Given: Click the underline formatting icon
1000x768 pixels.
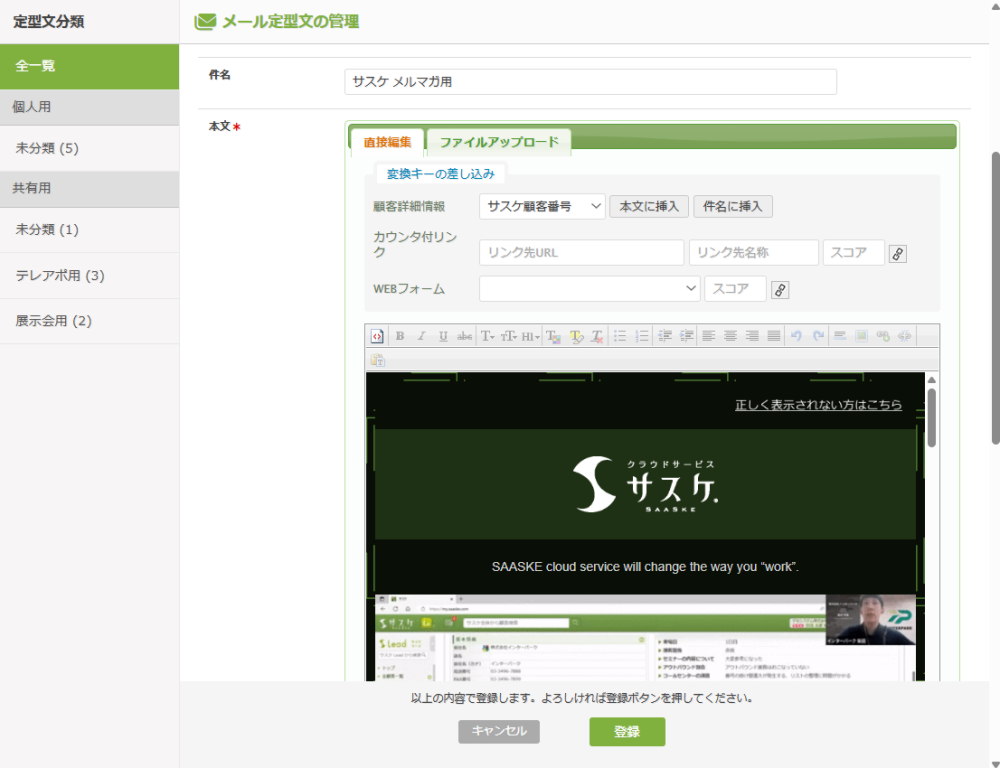Looking at the screenshot, I should tap(443, 336).
